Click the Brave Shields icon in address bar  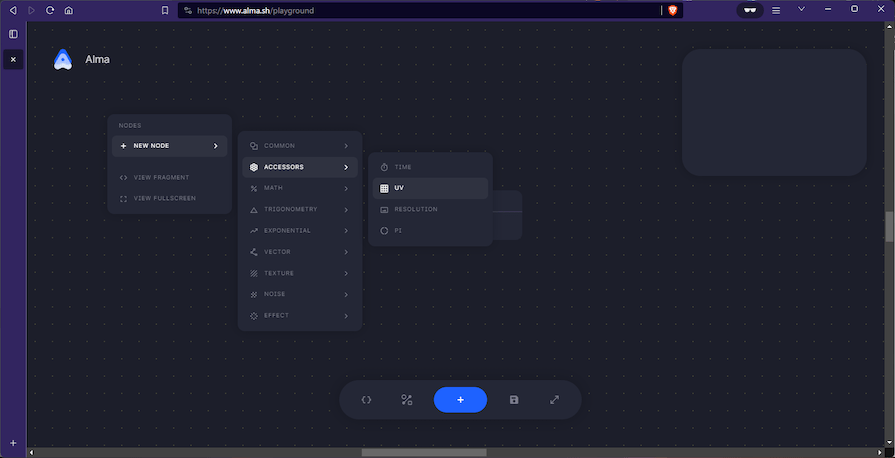tap(673, 10)
